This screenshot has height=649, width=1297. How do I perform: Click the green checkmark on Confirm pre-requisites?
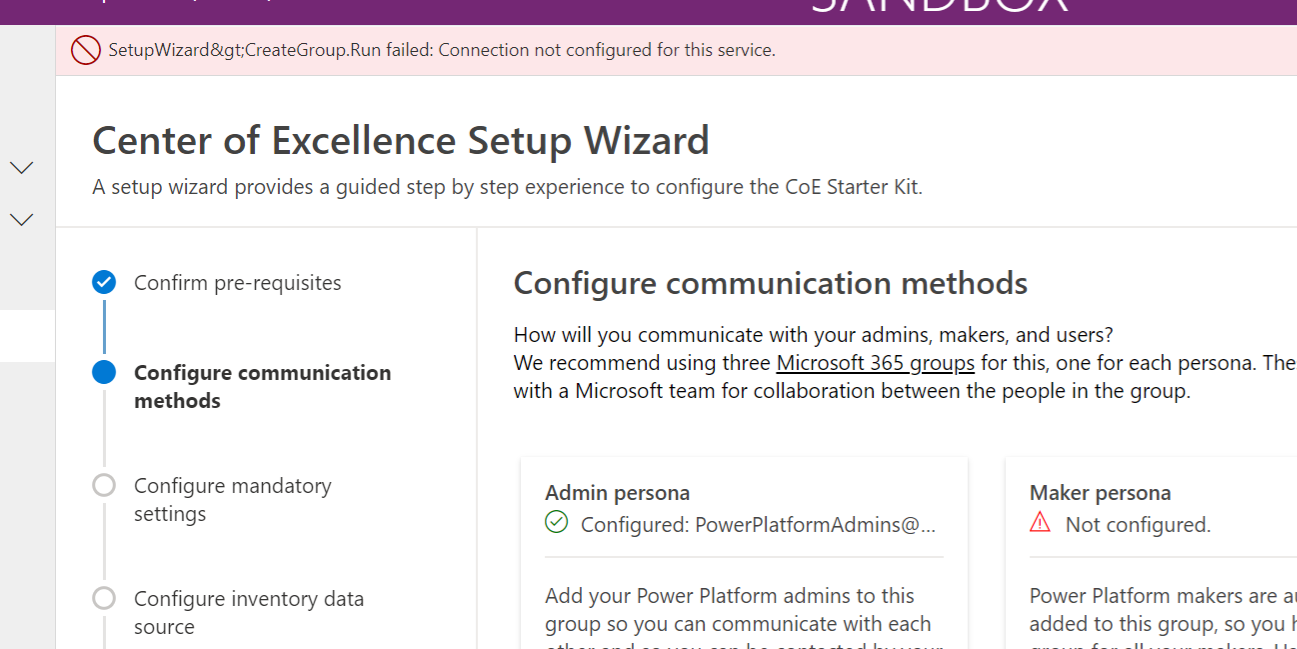tap(104, 282)
